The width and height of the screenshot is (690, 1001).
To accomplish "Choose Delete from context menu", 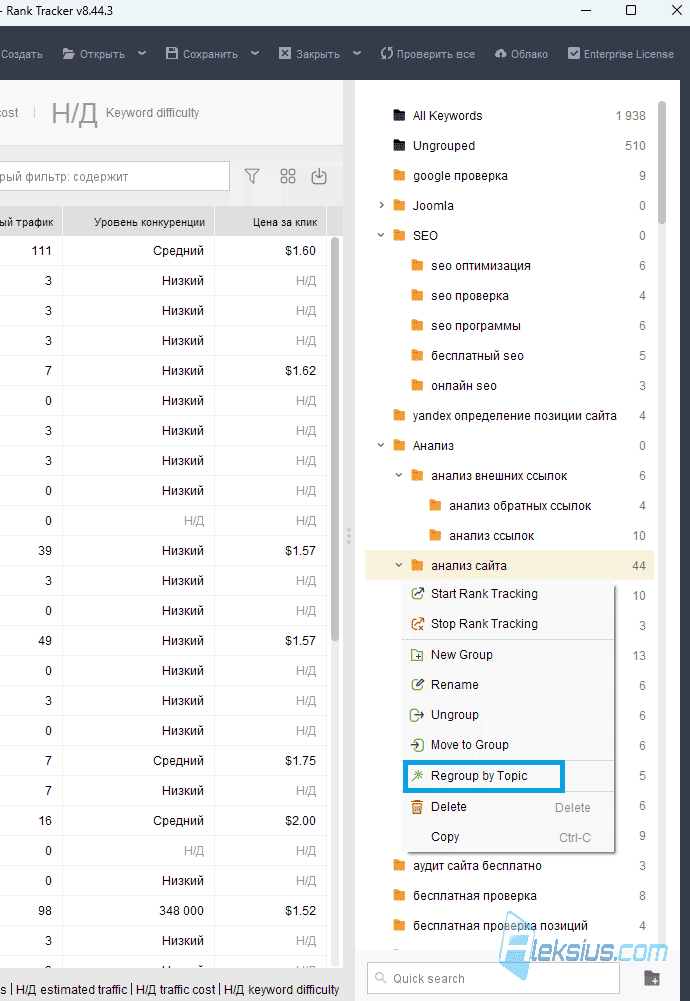I will (x=508, y=807).
